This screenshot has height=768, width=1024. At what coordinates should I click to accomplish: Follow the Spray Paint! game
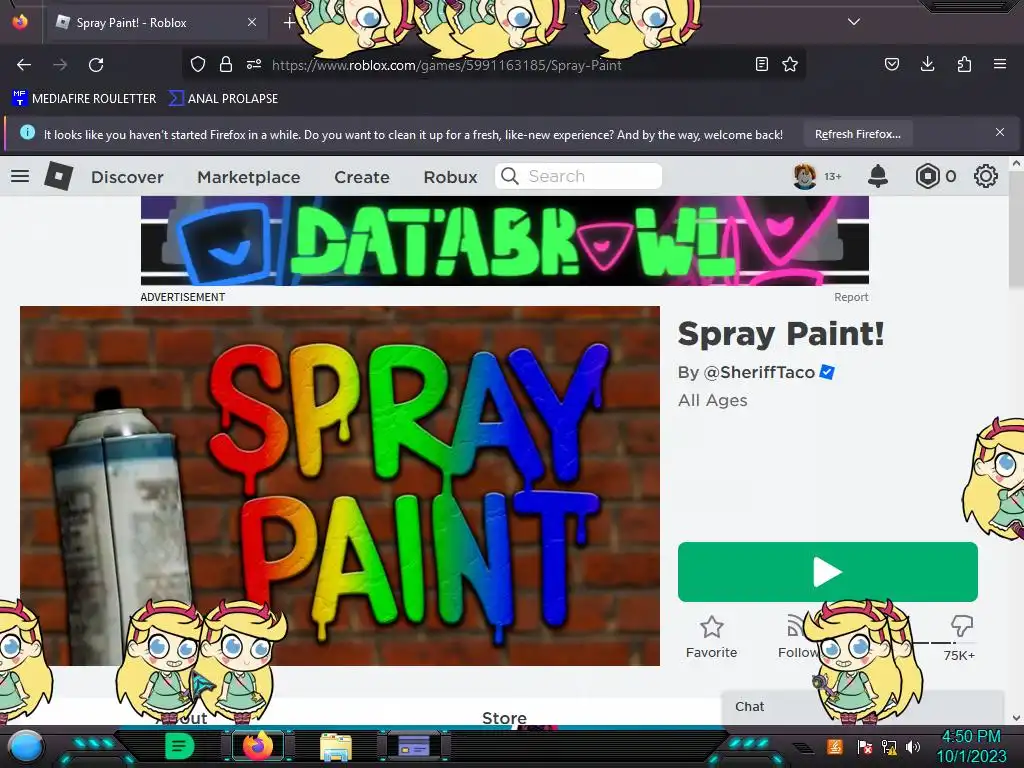[x=797, y=637]
